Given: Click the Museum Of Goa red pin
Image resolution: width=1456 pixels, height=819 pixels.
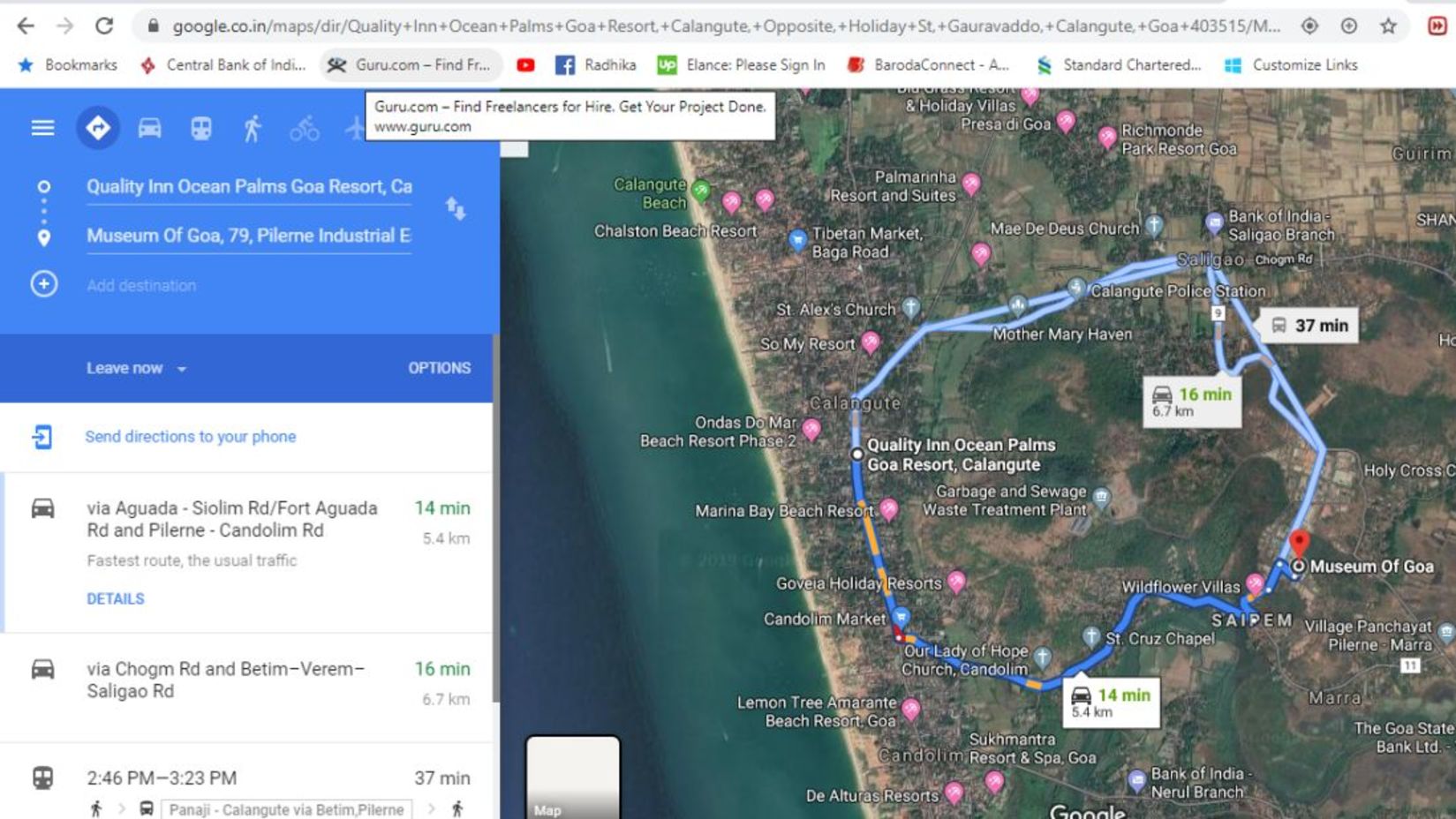Looking at the screenshot, I should pos(1299,543).
